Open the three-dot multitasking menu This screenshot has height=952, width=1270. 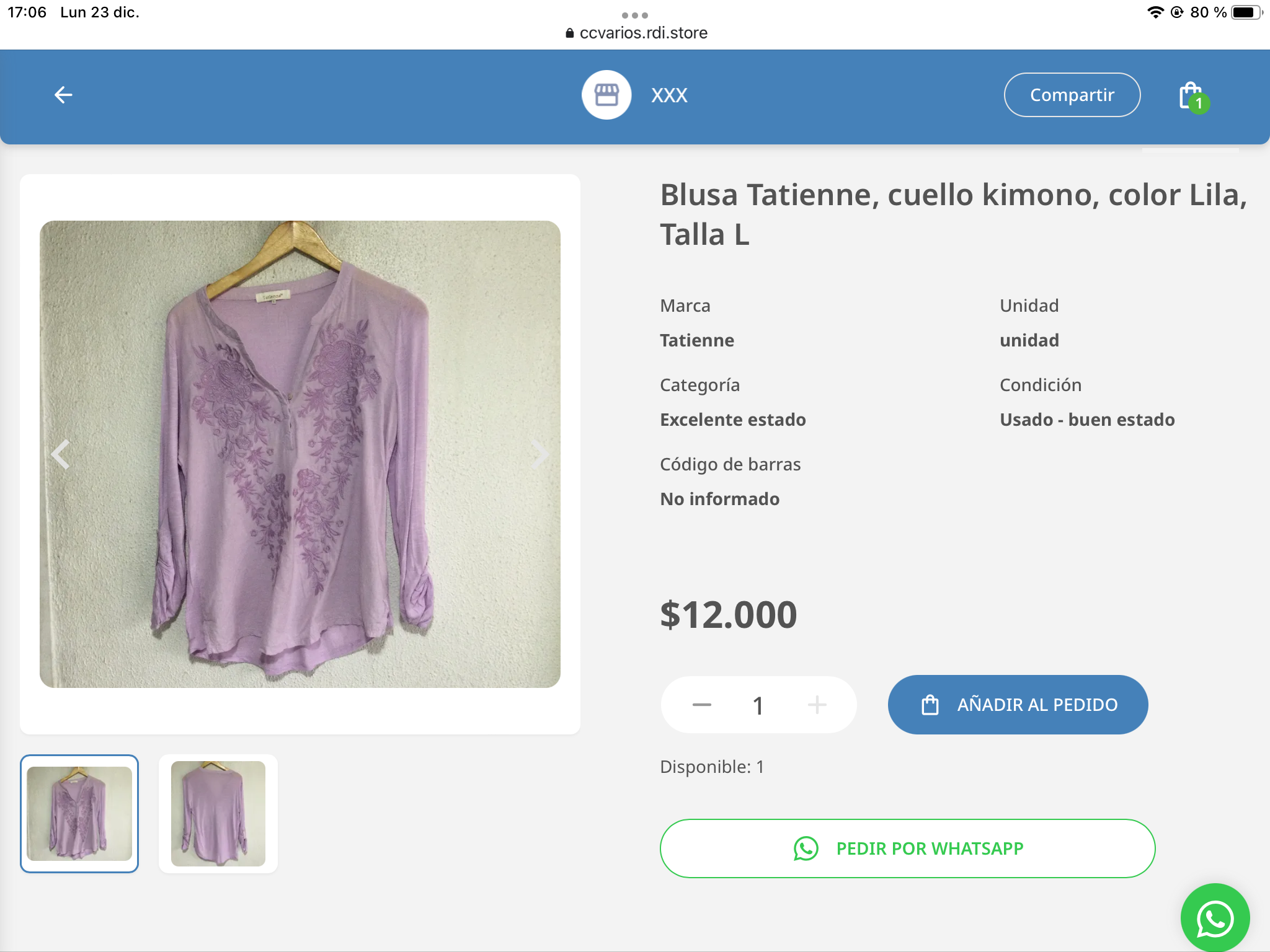[x=635, y=15]
